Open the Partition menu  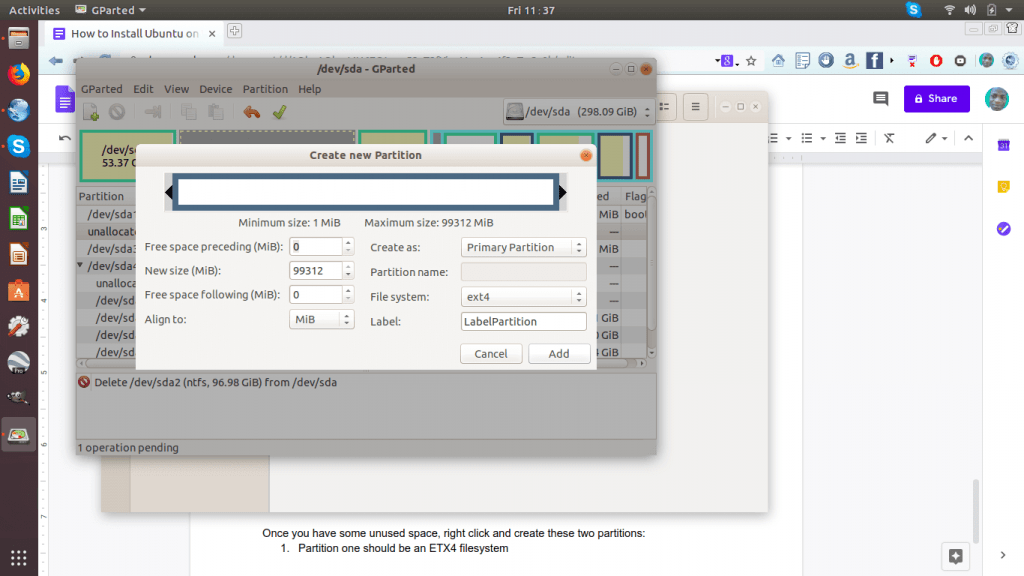264,89
